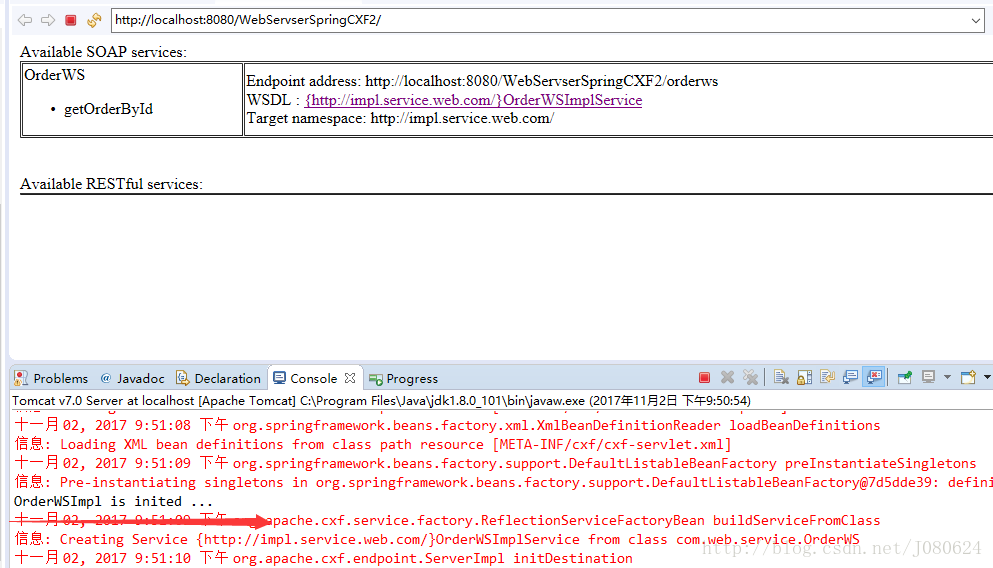
Task: Click the 'Loading XML bean definitions' console line
Action: coord(373,445)
